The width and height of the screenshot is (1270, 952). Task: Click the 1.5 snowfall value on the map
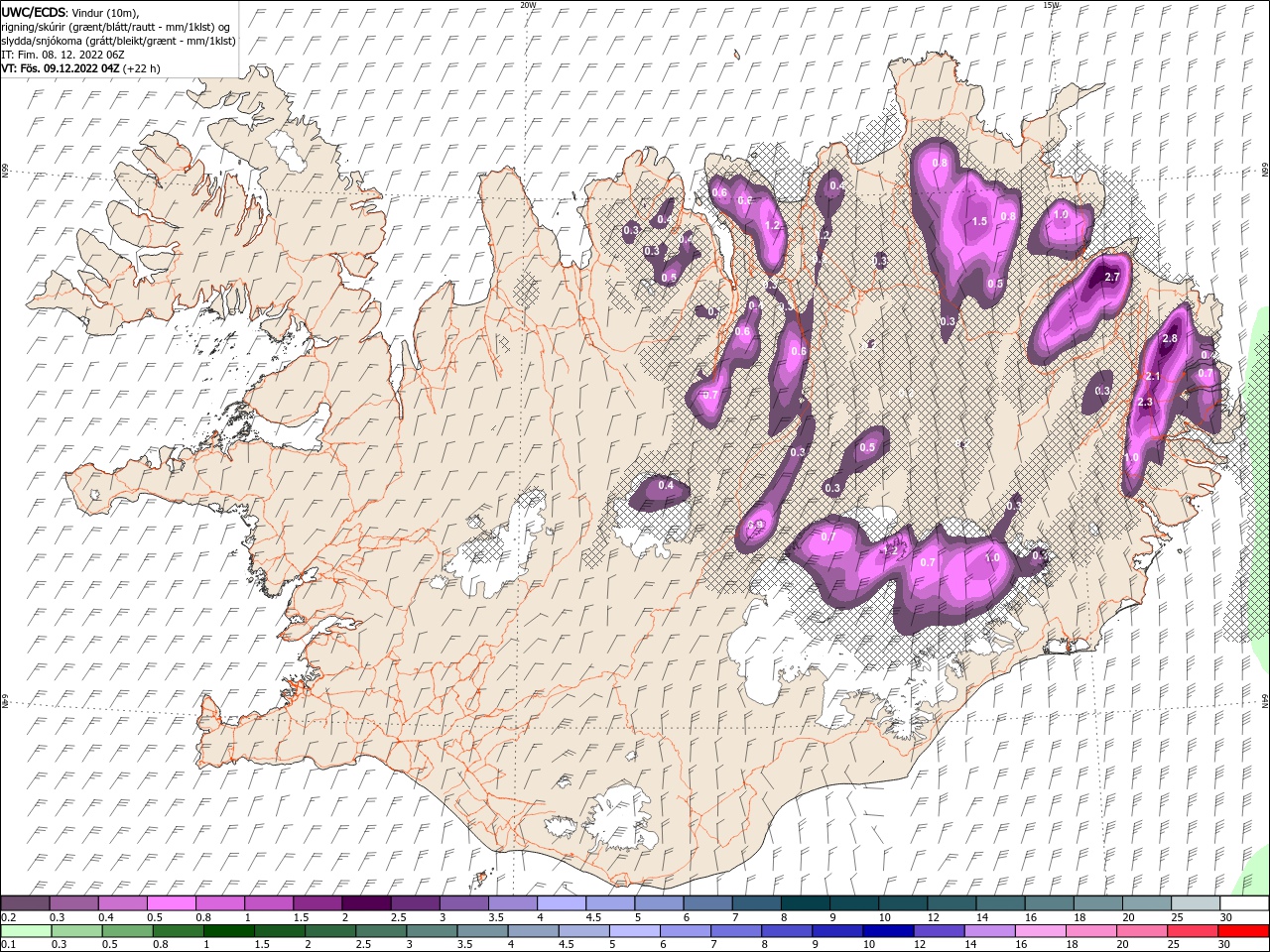click(979, 221)
